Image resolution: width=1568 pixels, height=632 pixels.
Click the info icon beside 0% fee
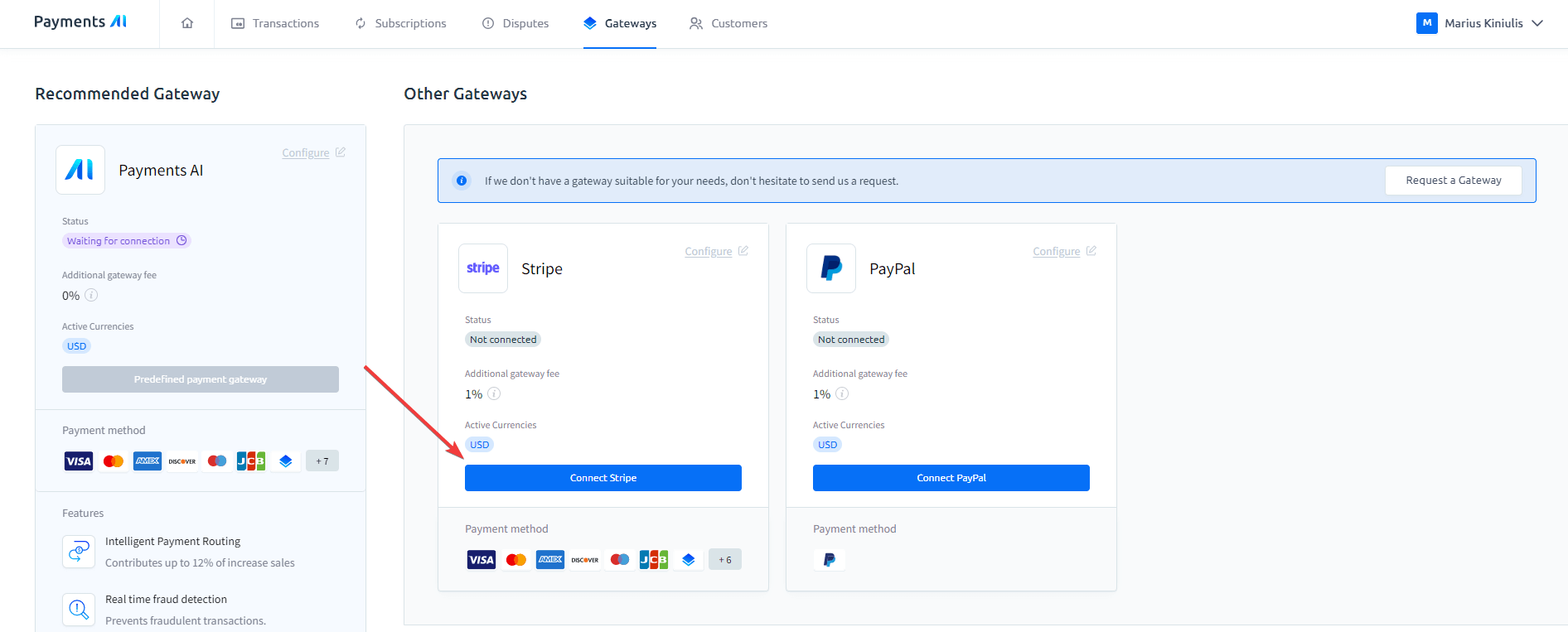pyautogui.click(x=91, y=295)
